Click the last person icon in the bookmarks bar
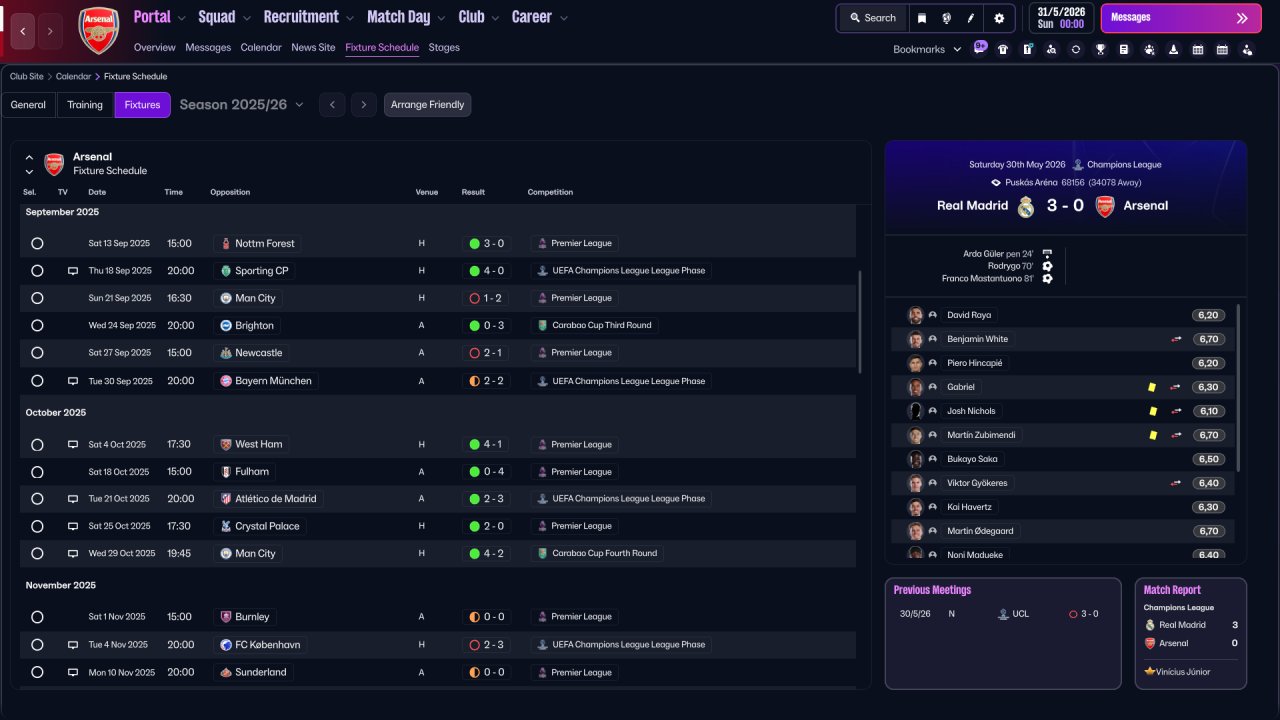The image size is (1280, 720). (x=1246, y=49)
